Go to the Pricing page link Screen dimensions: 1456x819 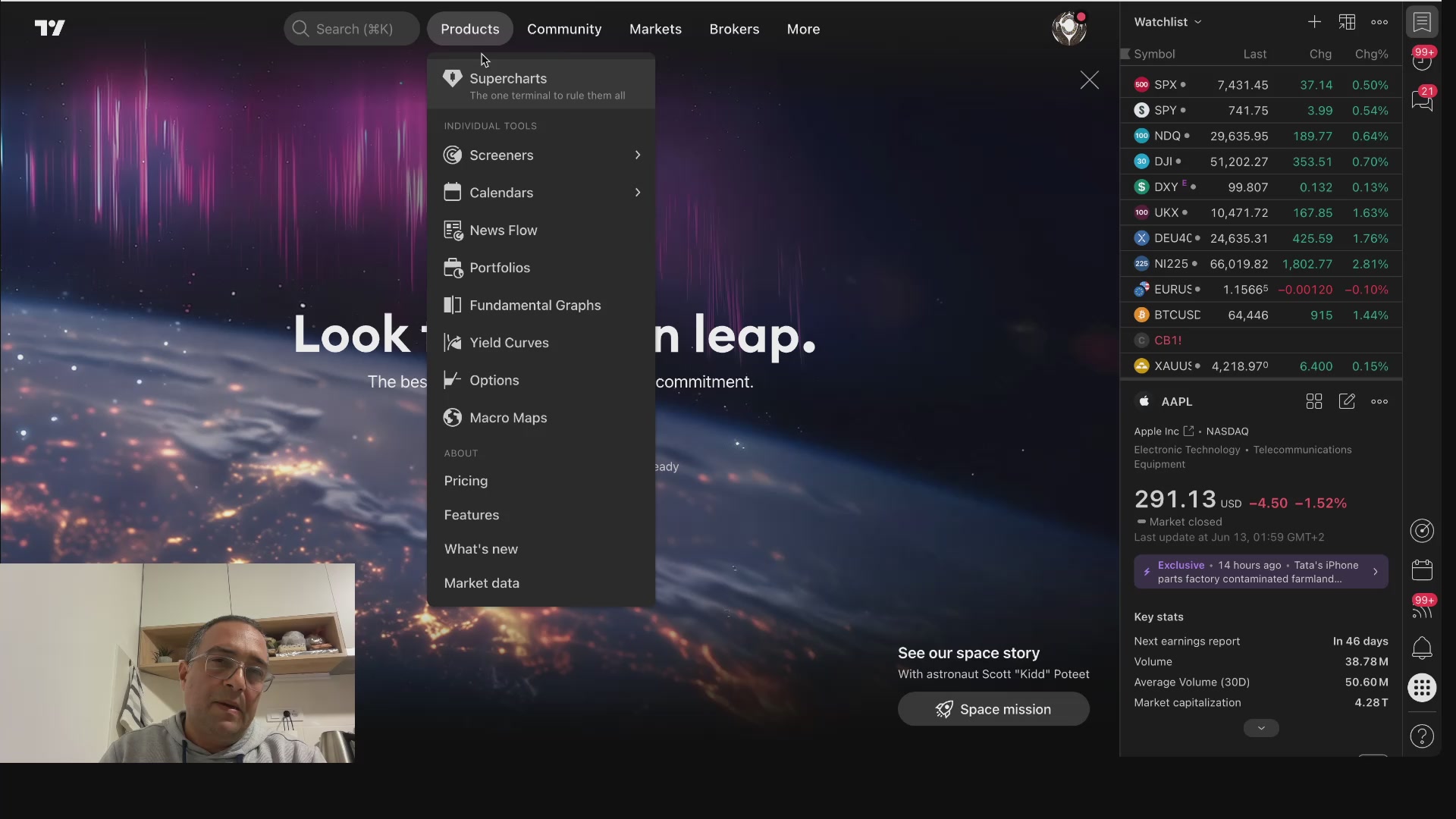coord(466,481)
